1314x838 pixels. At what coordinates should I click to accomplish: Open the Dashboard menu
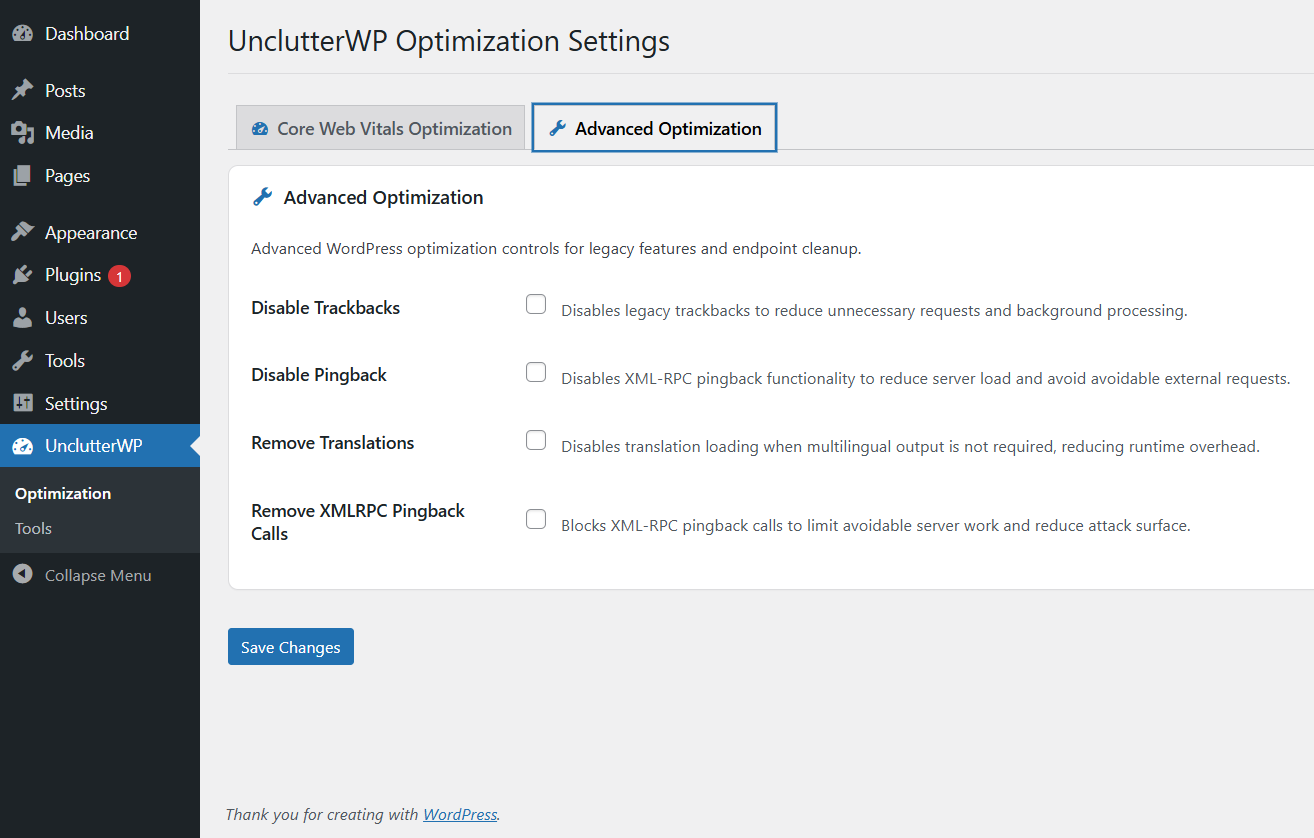(100, 33)
